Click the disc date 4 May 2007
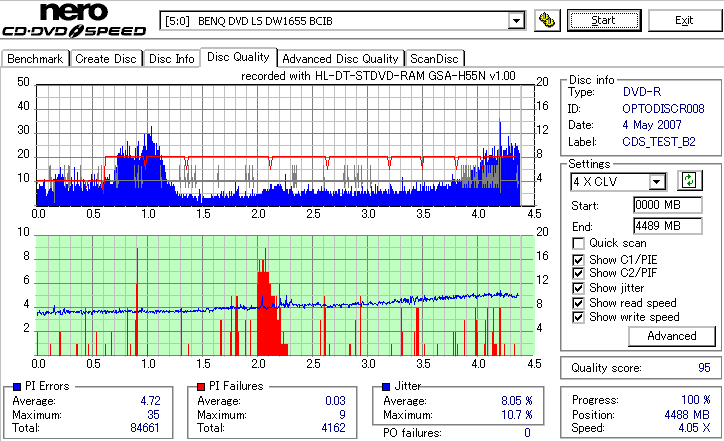The height and width of the screenshot is (441, 724). [x=652, y=125]
